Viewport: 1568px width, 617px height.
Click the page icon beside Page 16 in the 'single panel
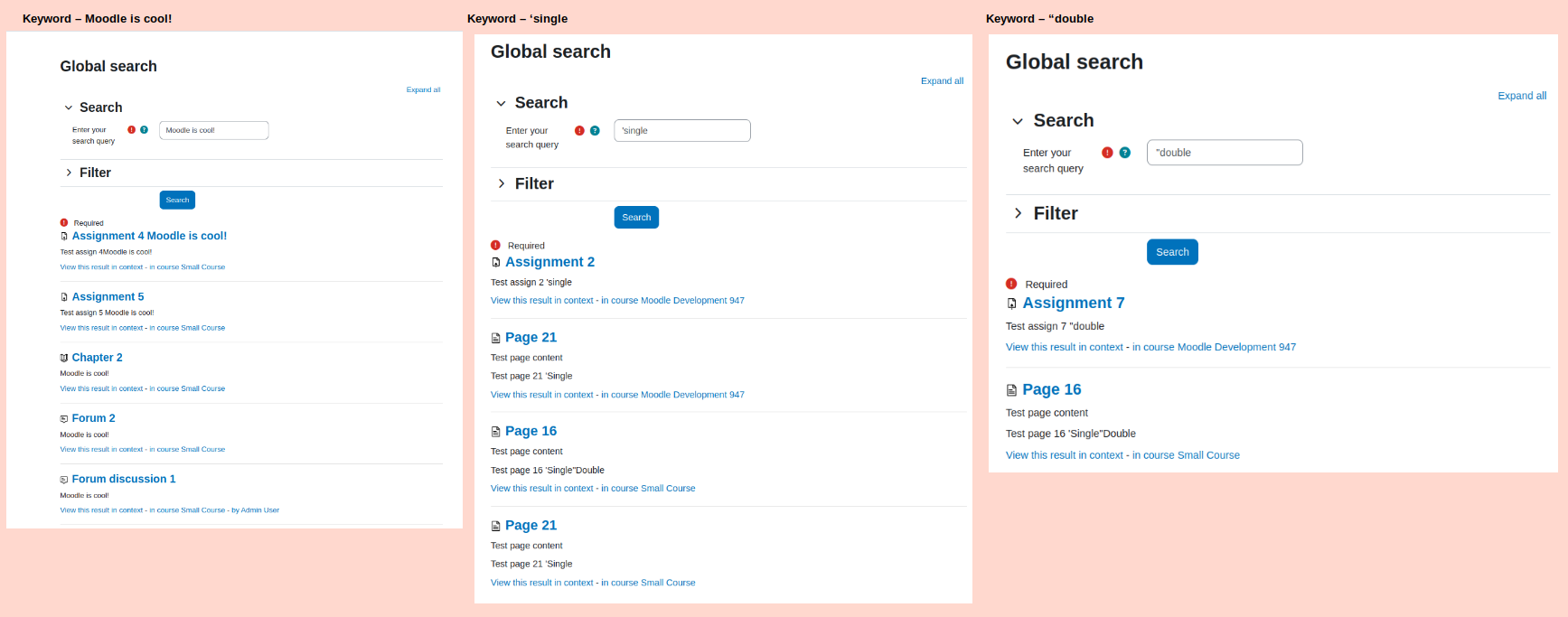(496, 432)
